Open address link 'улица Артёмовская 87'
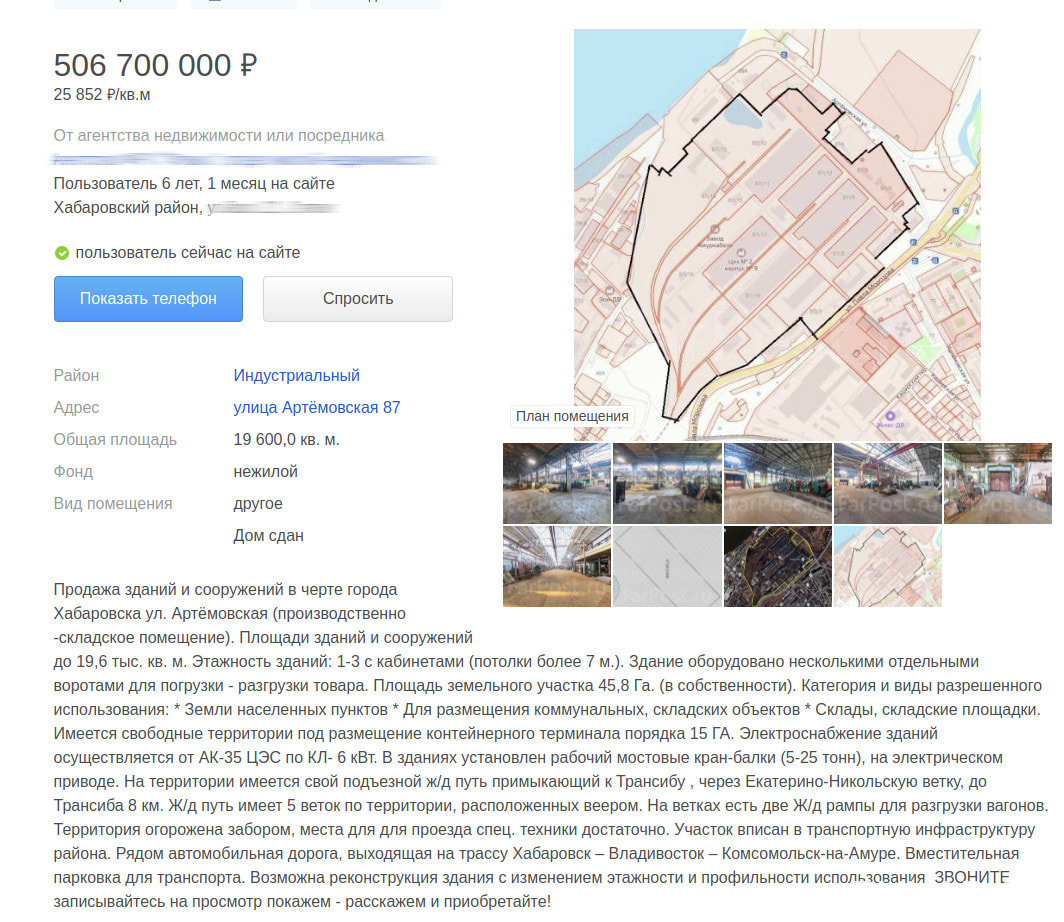The height and width of the screenshot is (922, 1064). 317,407
